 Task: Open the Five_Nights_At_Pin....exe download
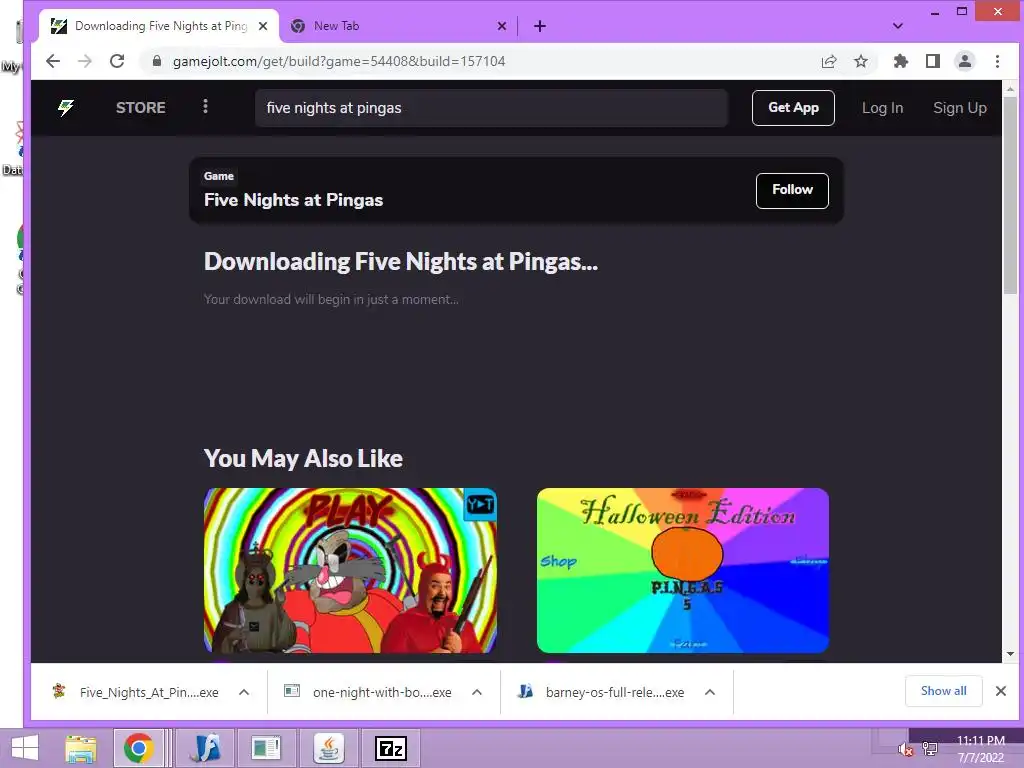coord(137,692)
